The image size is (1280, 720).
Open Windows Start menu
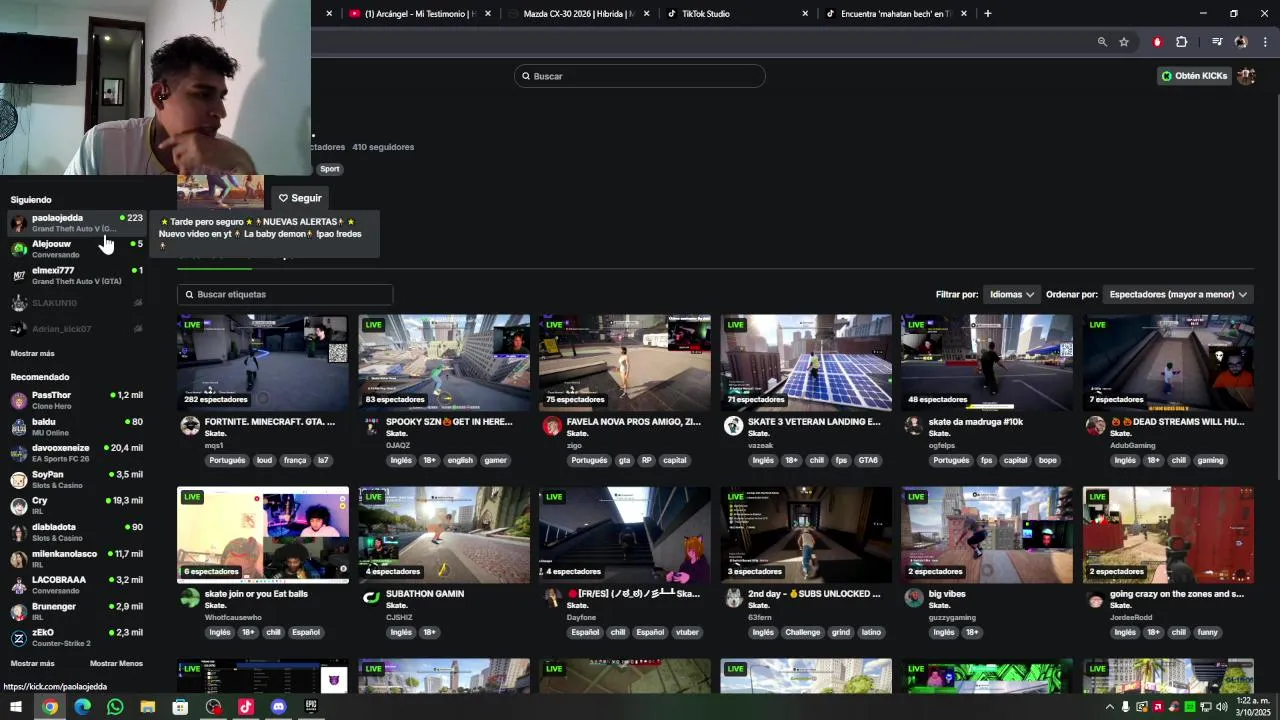[17, 707]
